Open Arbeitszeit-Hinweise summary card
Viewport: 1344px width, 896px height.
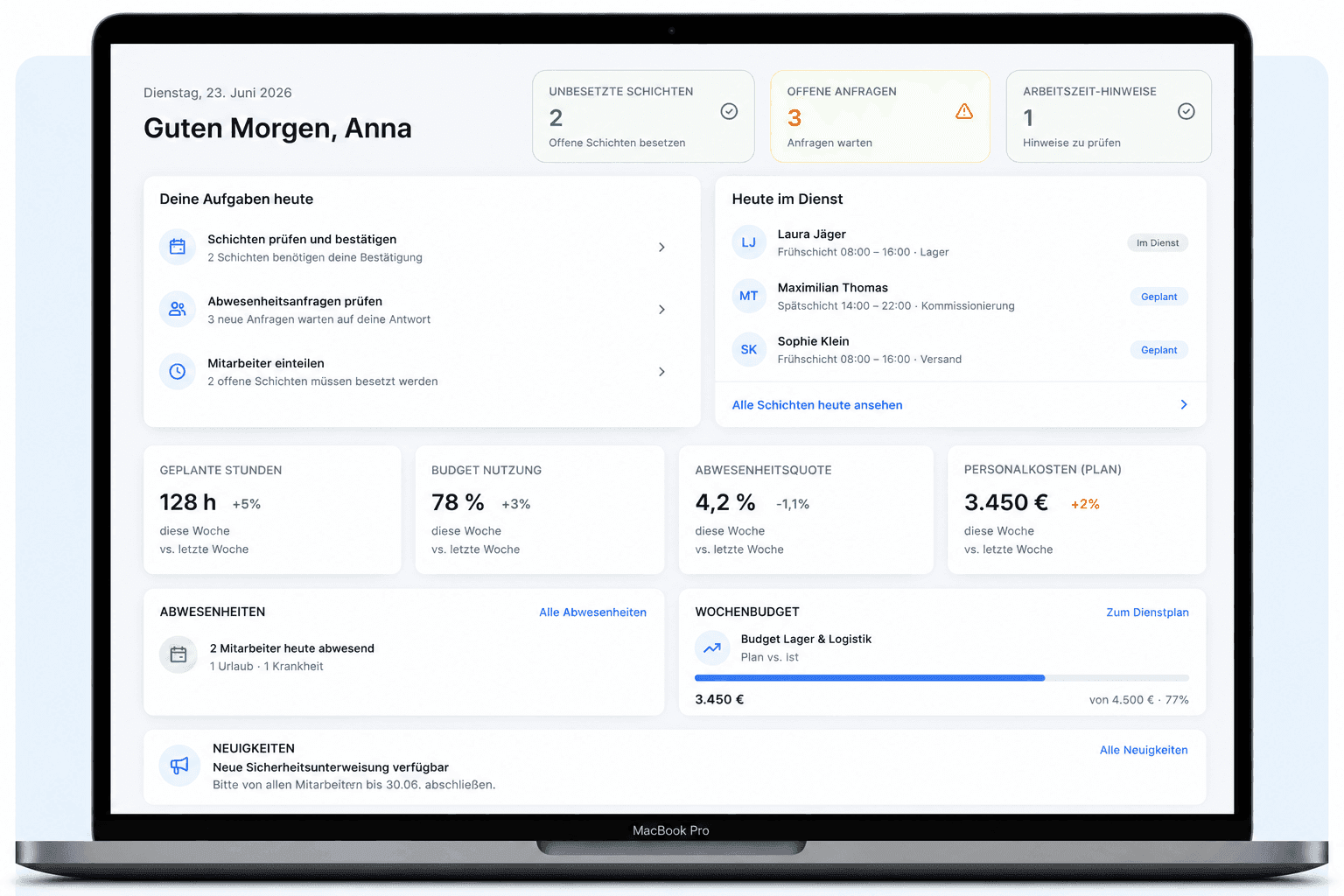pyautogui.click(x=1109, y=116)
